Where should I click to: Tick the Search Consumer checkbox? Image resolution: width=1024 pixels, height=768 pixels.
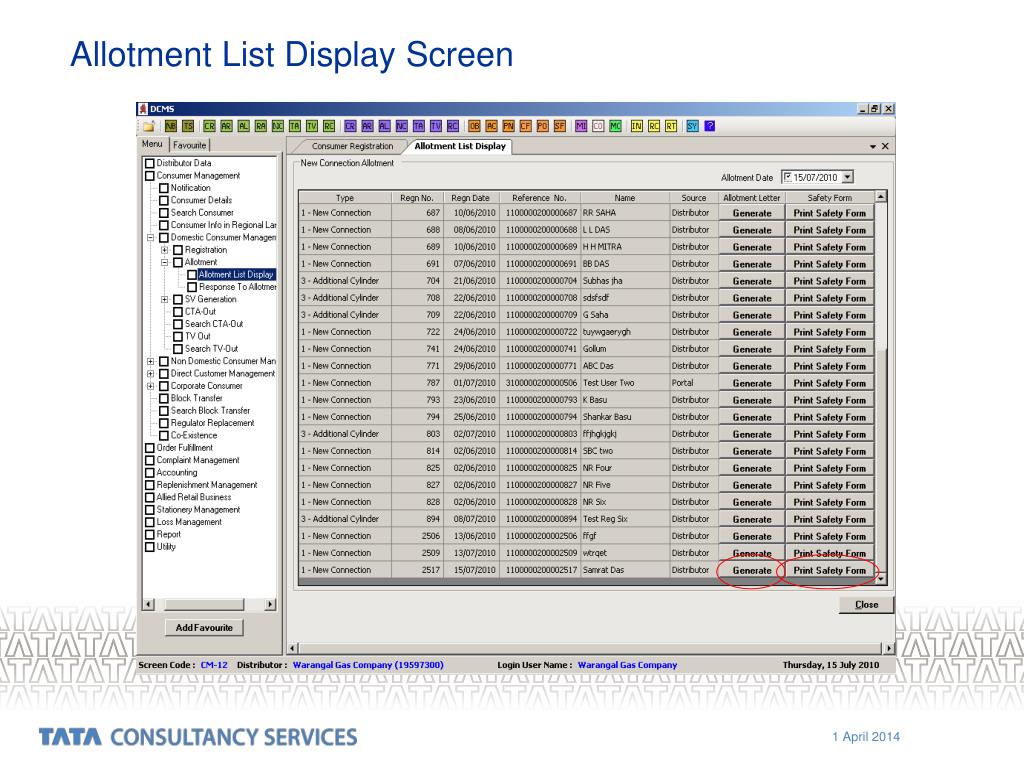click(164, 213)
